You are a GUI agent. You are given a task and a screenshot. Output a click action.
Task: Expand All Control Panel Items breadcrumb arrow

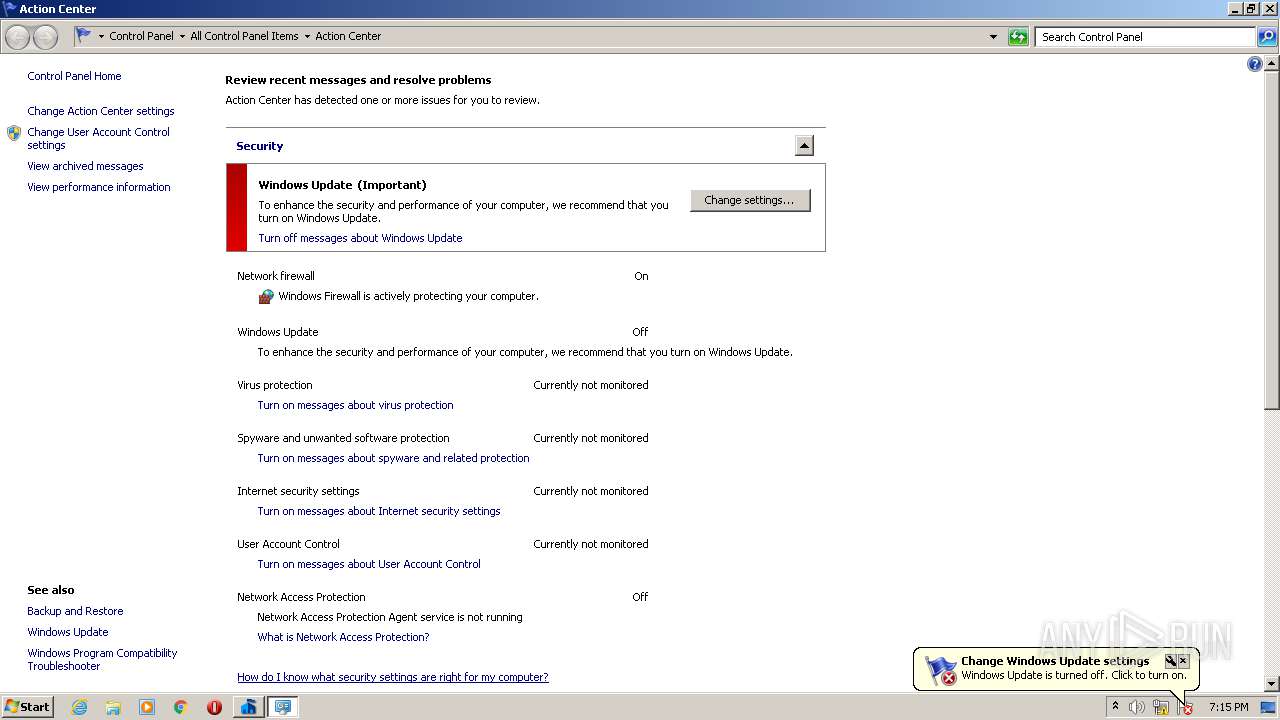pyautogui.click(x=307, y=37)
